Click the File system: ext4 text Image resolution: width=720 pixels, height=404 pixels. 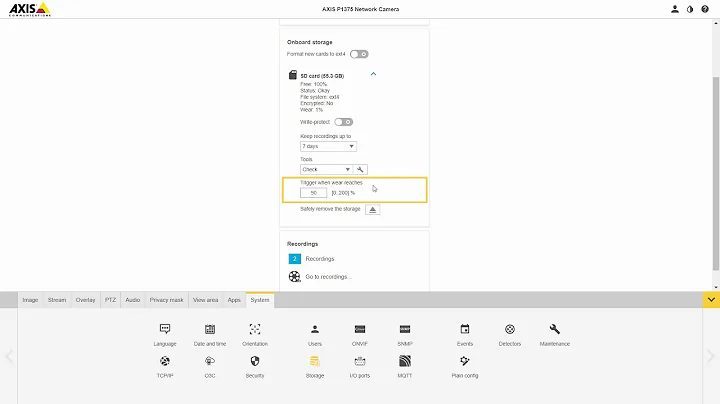320,97
